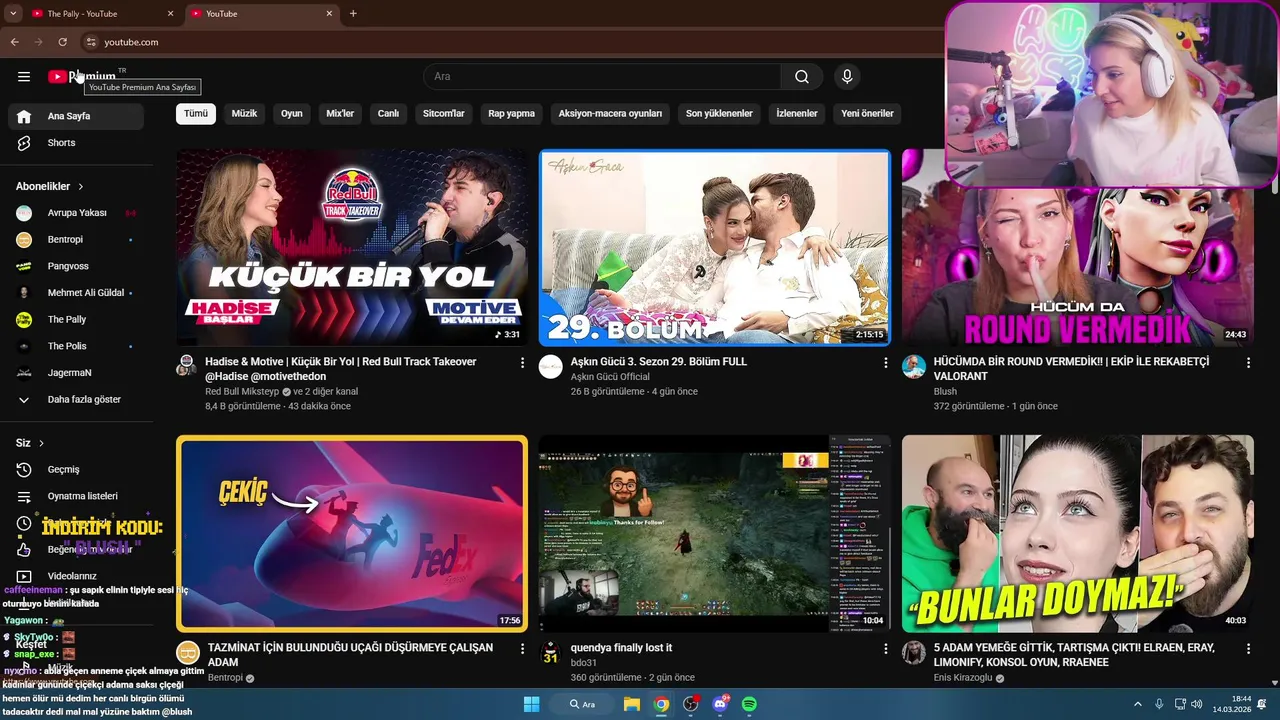Image resolution: width=1280 pixels, height=720 pixels.
Task: Open options menu for Bentropi video
Action: (x=522, y=649)
